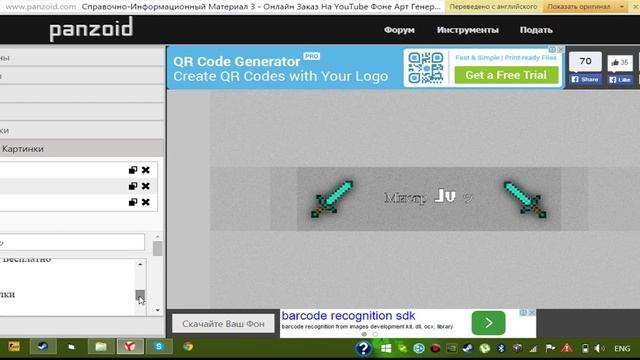The height and width of the screenshot is (360, 640).
Task: Open File Explorer from taskbar
Action: pos(101,347)
